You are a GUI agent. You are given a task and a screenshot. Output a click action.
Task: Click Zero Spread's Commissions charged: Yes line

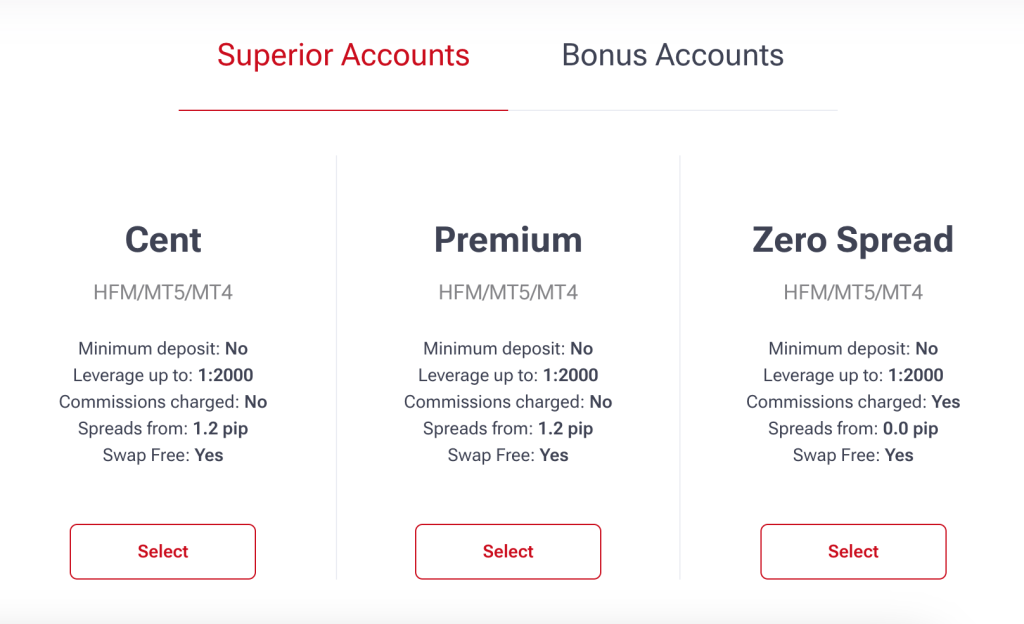[x=853, y=402]
